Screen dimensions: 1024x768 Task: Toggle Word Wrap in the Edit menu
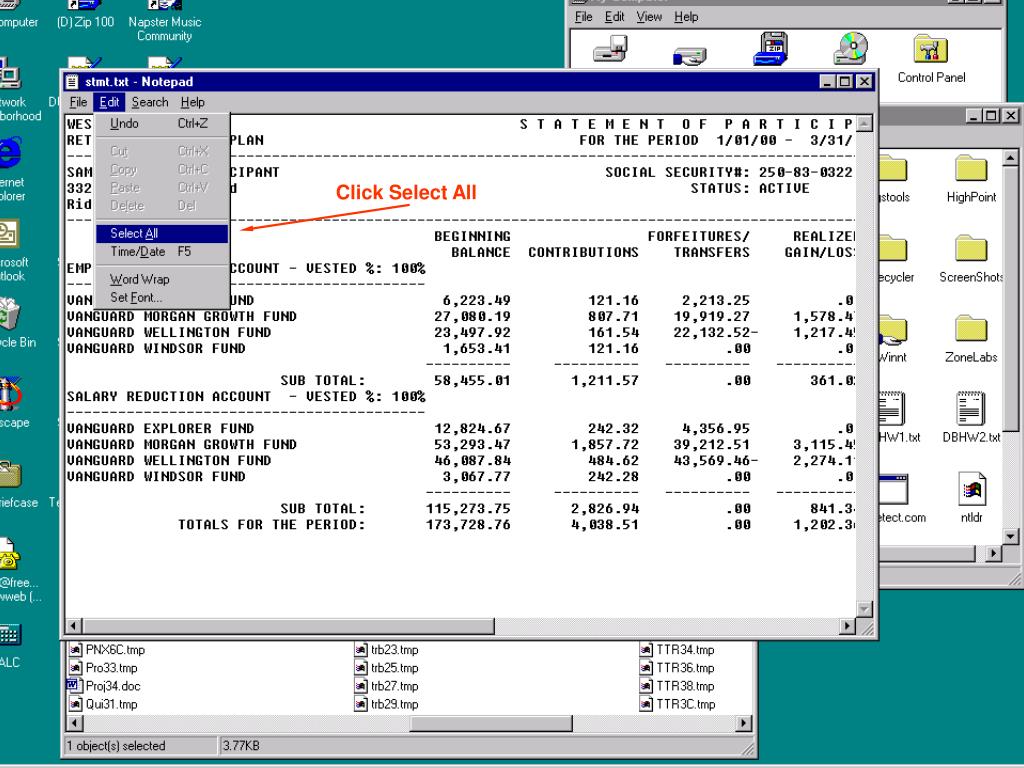[x=139, y=280]
